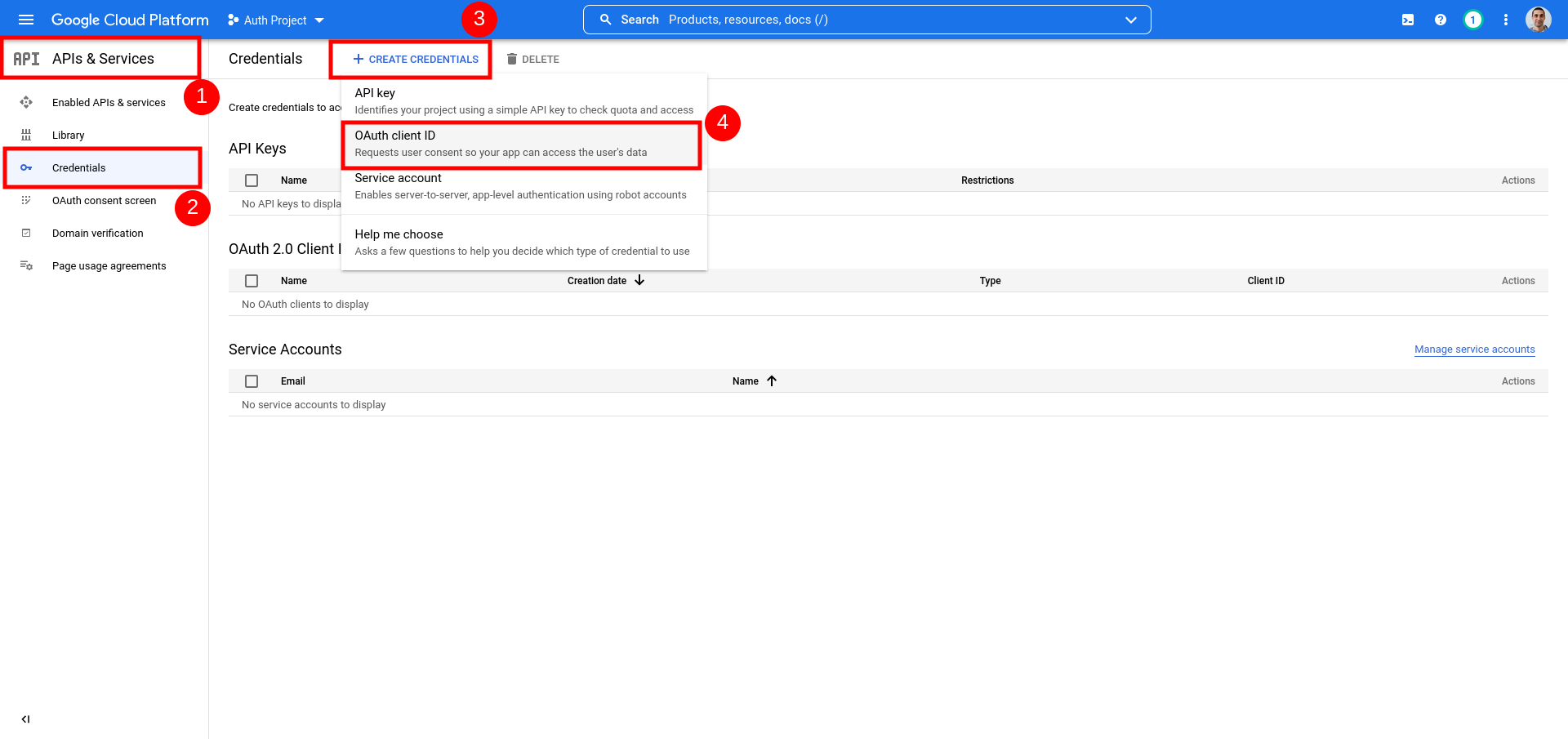Click the Page usage agreements icon

click(x=26, y=265)
